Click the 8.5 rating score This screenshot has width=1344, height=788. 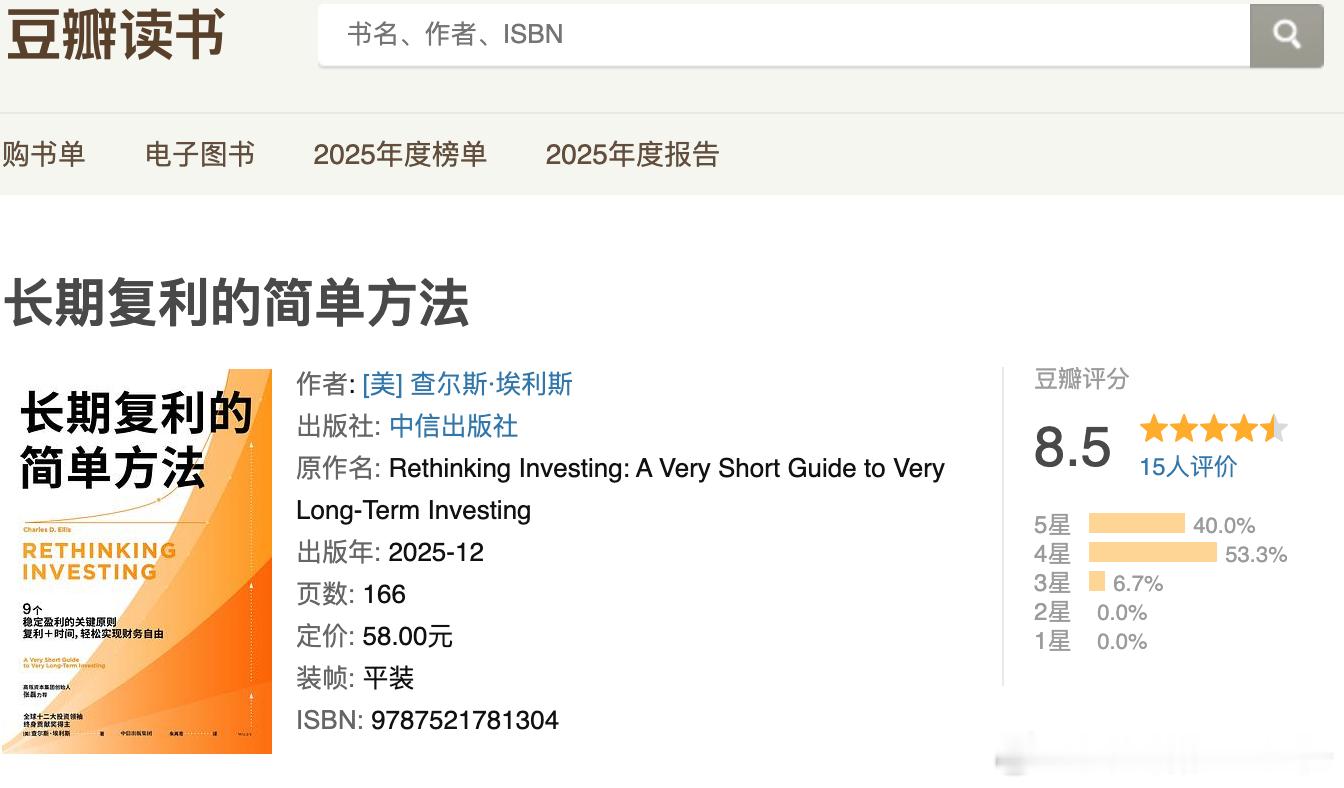point(1071,450)
